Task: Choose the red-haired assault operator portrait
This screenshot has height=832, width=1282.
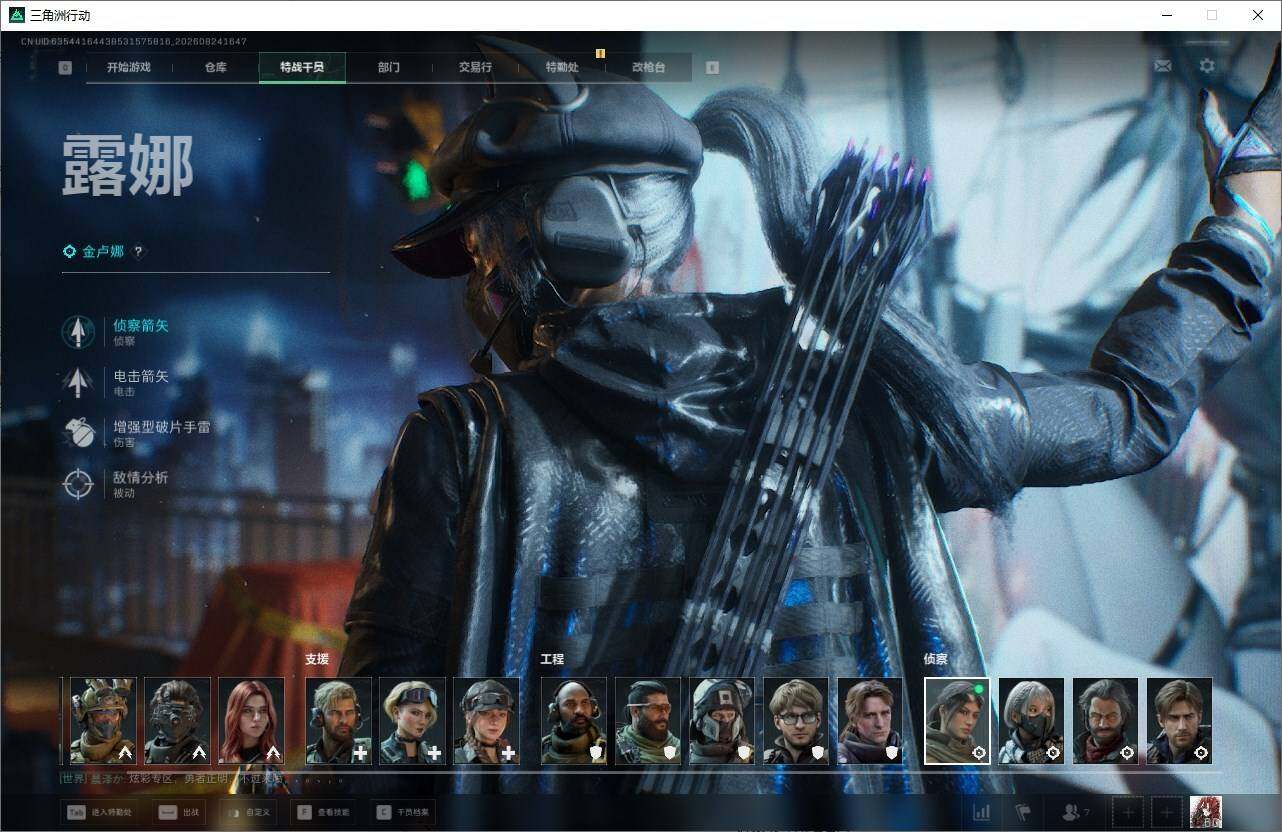Action: click(x=251, y=721)
